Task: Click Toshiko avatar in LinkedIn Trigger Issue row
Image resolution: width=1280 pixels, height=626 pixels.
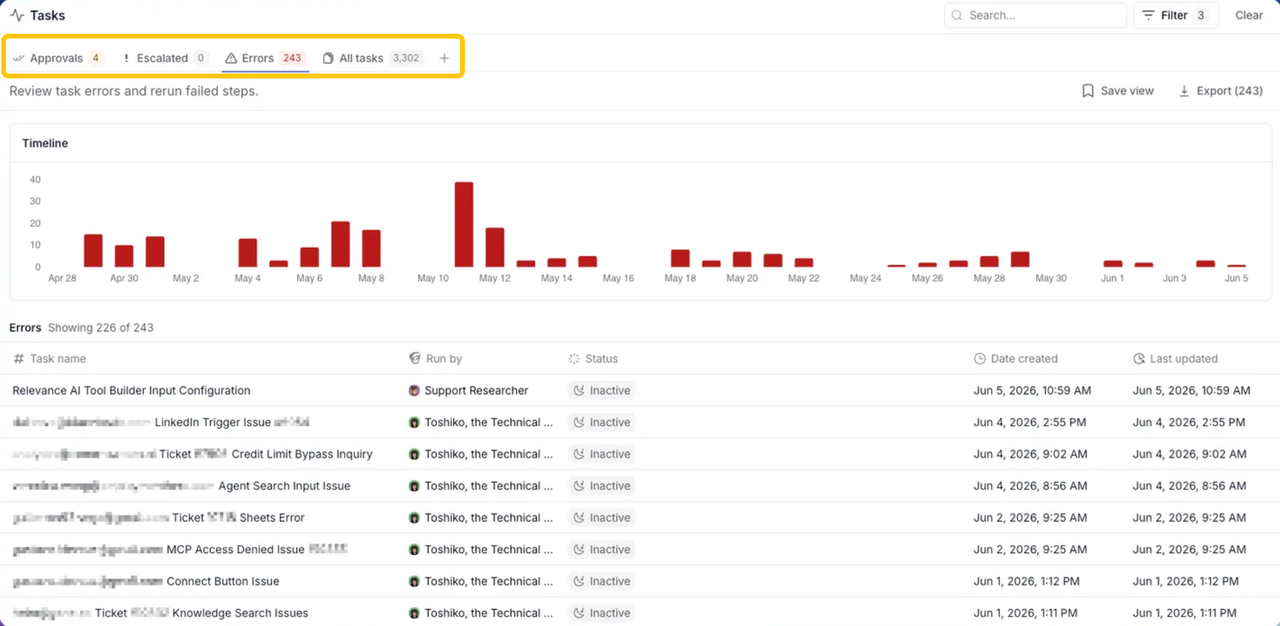Action: click(x=414, y=423)
